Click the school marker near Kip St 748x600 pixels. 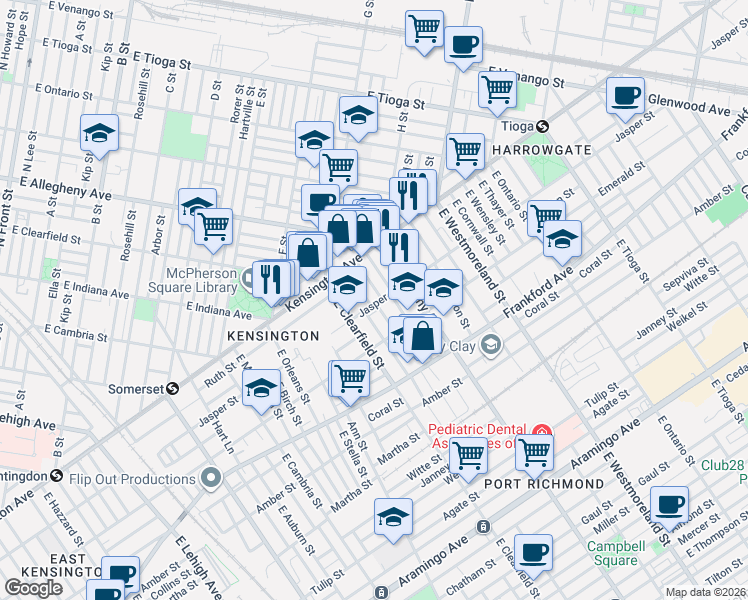tap(99, 133)
